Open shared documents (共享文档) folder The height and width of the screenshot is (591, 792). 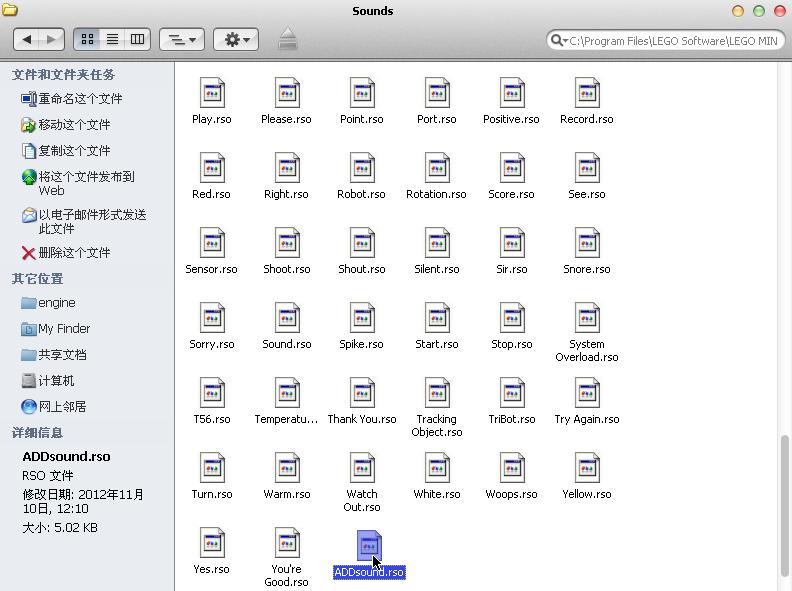tap(54, 355)
